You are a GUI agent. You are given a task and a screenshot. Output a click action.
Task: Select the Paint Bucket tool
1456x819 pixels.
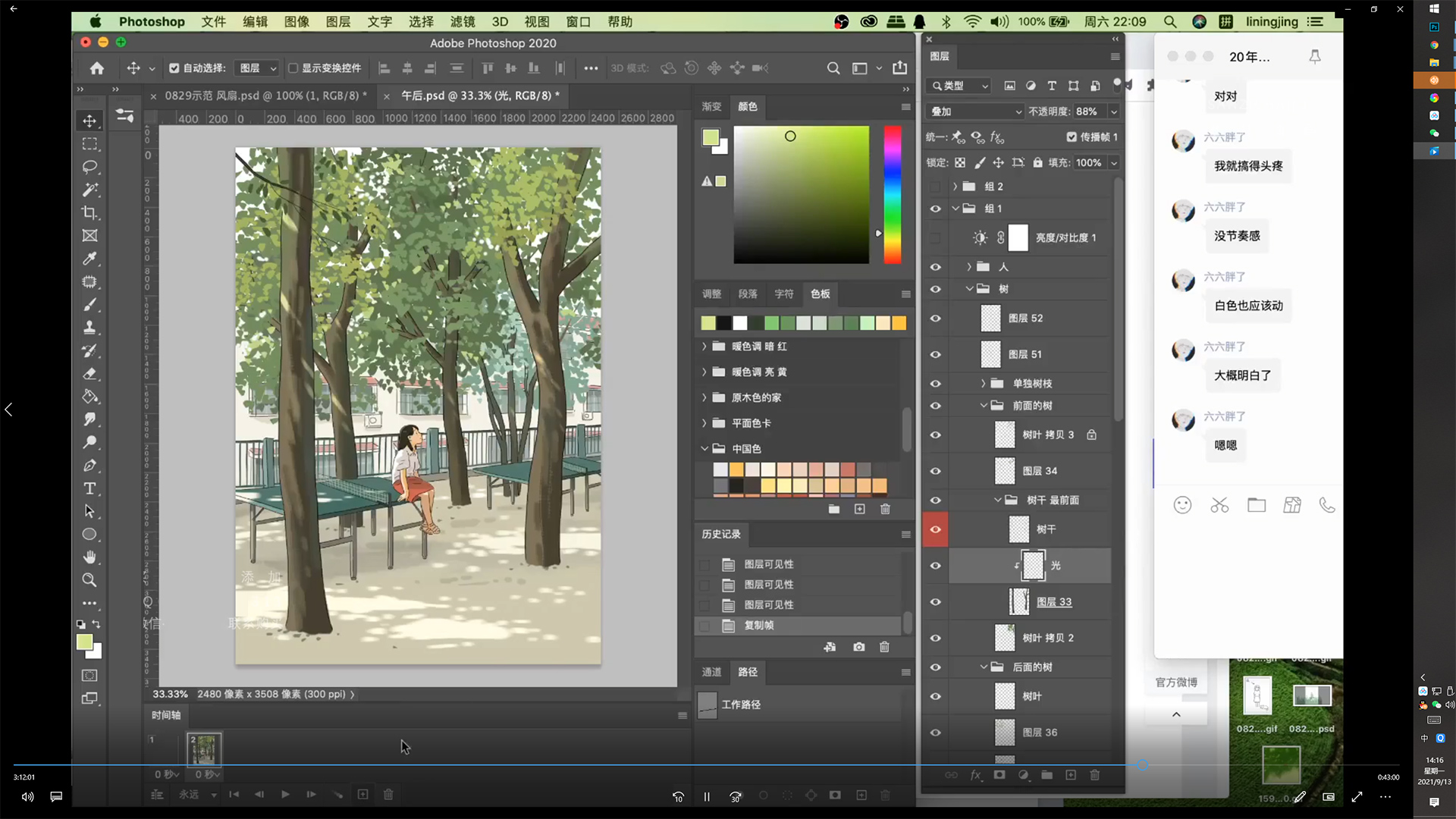point(89,397)
